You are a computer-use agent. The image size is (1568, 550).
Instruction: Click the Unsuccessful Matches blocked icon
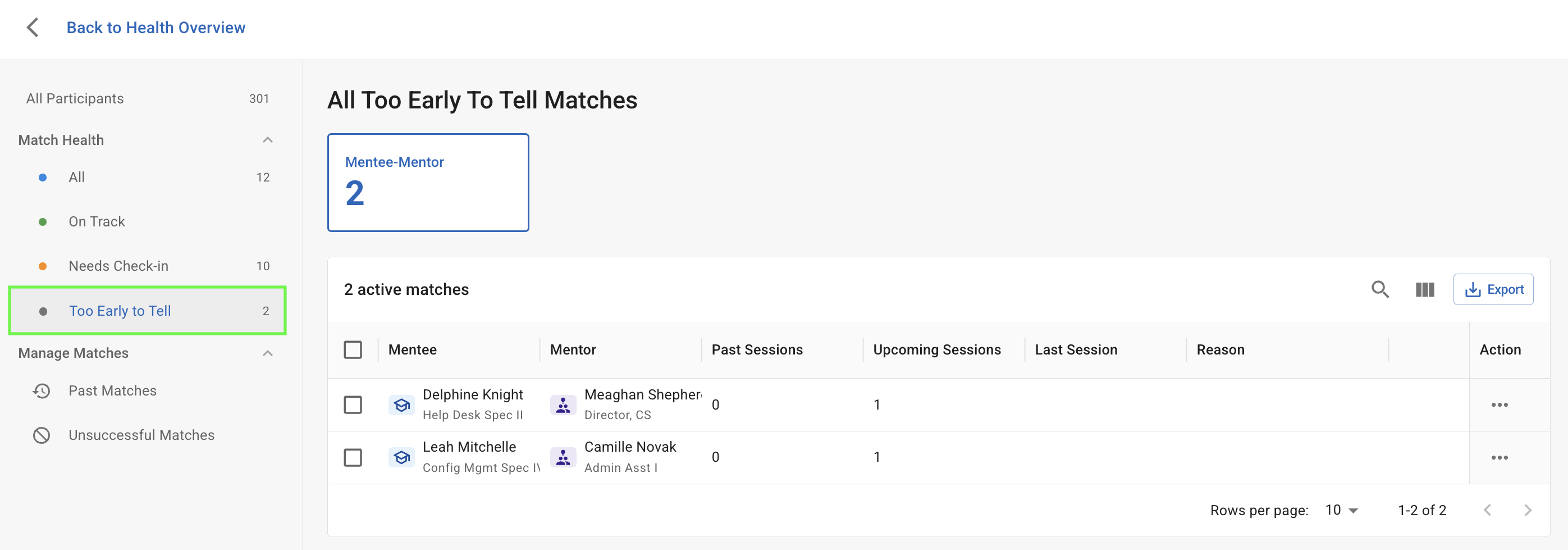point(42,435)
